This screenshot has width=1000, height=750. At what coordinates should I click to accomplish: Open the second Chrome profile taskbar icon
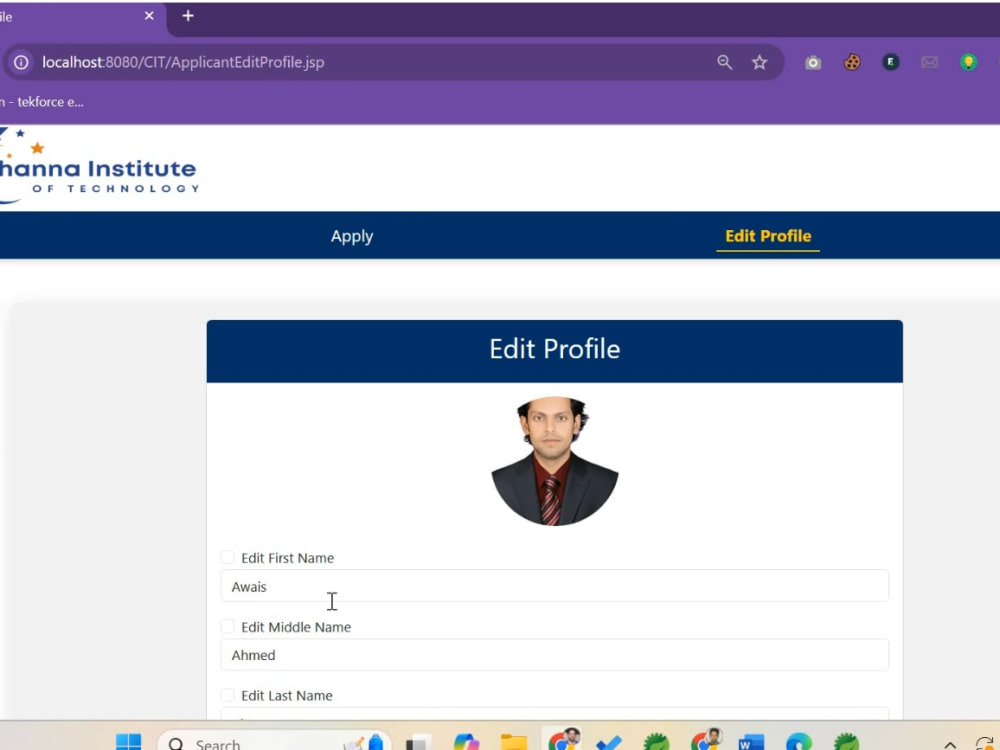[705, 740]
